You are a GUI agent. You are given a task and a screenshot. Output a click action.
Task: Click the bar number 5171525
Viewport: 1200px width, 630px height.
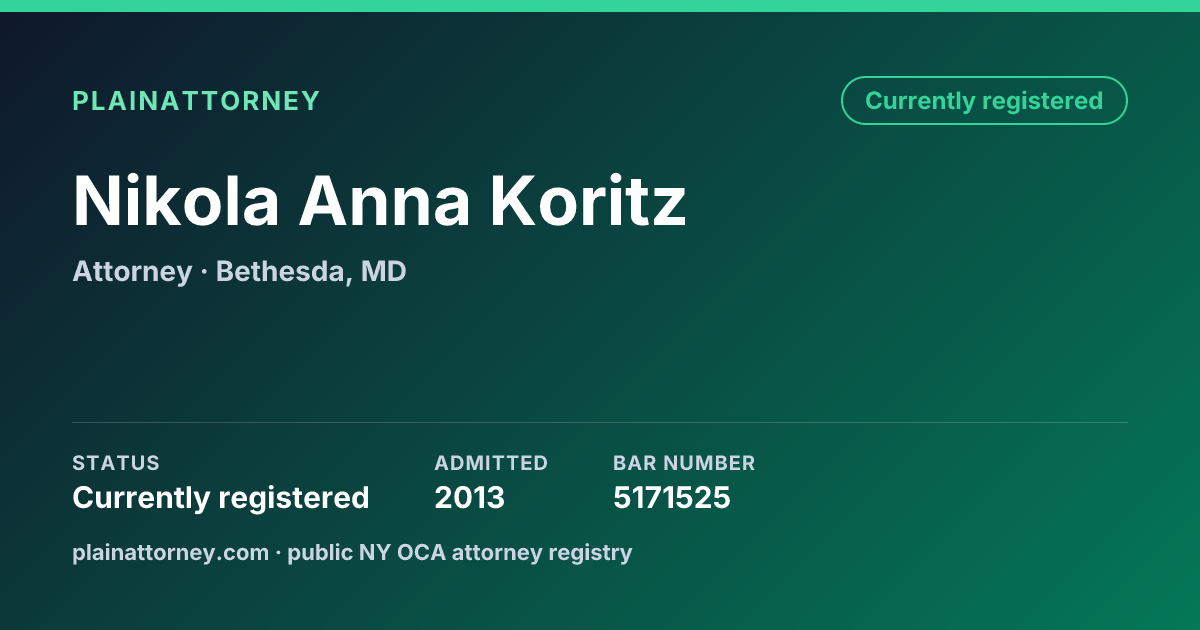(672, 497)
